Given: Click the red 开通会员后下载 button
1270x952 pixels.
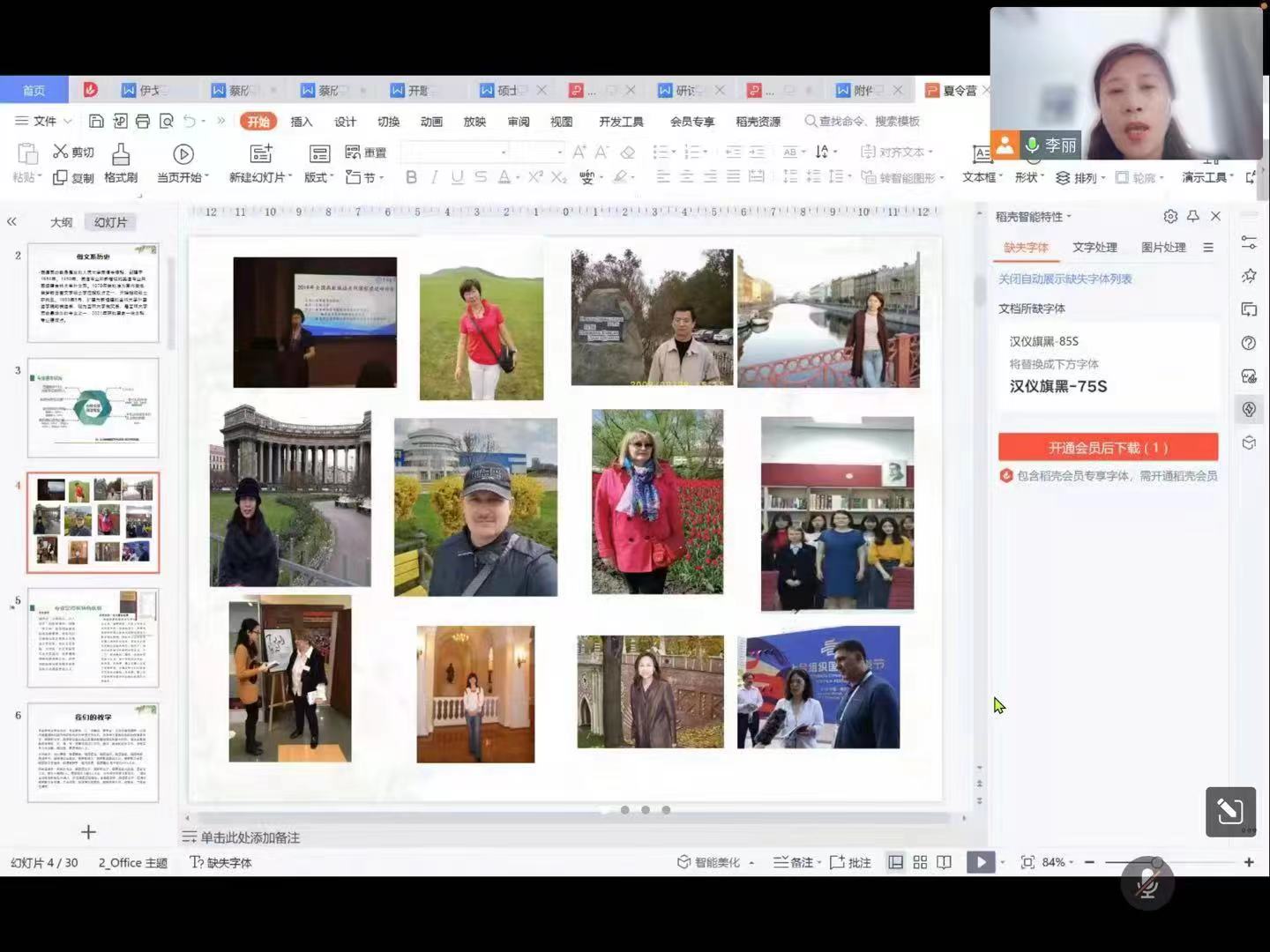Looking at the screenshot, I should [1108, 447].
